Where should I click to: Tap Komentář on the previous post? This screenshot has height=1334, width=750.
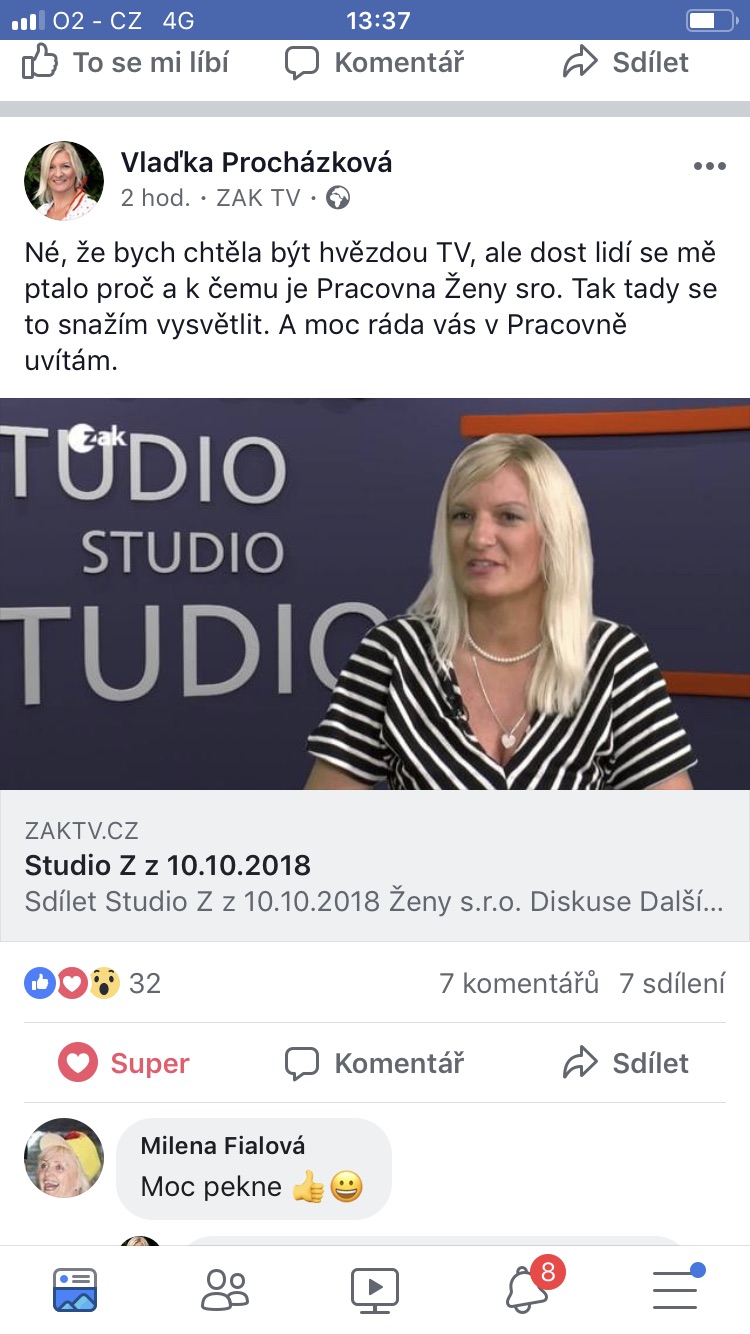(x=375, y=62)
